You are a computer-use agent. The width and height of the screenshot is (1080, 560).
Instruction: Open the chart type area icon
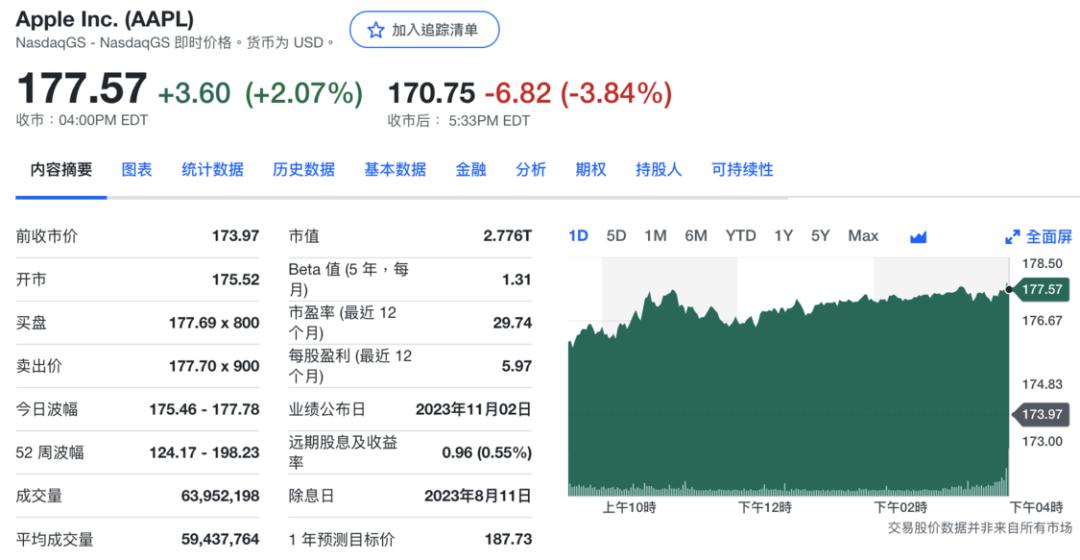point(918,236)
